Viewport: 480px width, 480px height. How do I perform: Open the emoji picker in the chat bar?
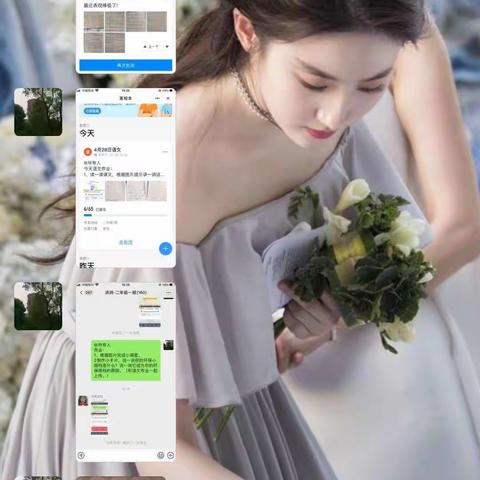160,455
